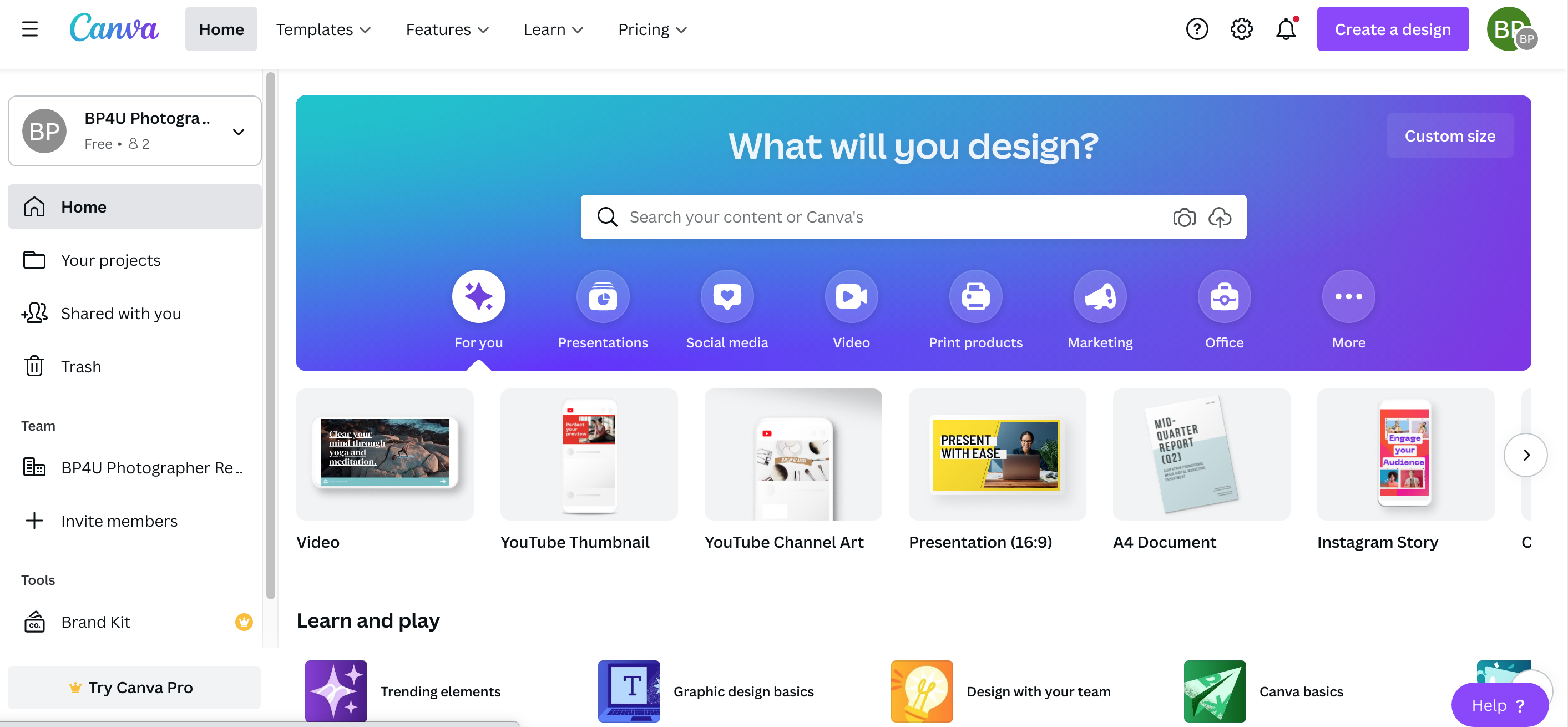1568x727 pixels.
Task: Click the Invite members plus icon
Action: click(x=34, y=521)
